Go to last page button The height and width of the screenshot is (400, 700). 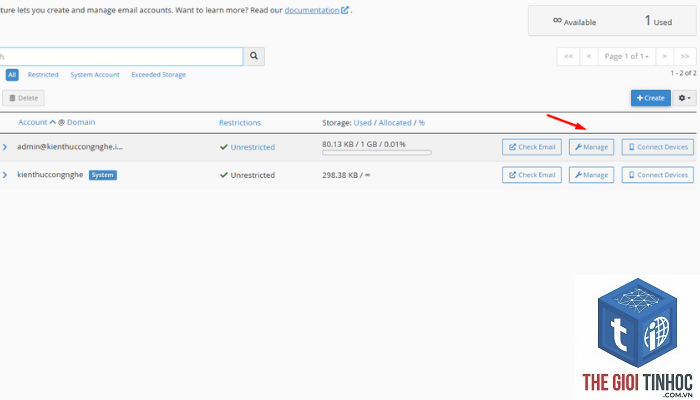[685, 56]
